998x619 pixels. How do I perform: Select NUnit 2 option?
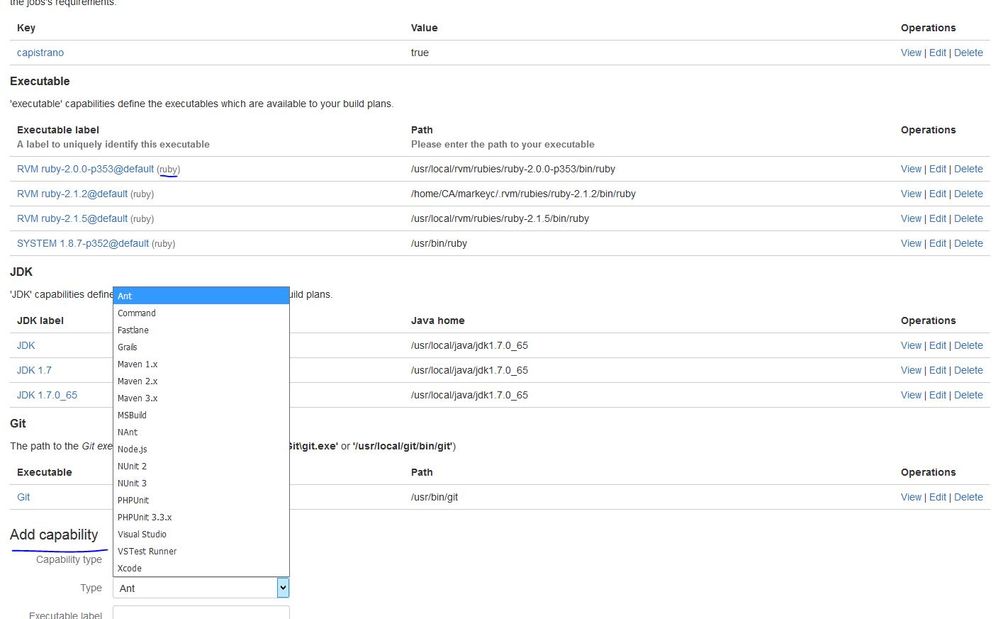point(201,466)
